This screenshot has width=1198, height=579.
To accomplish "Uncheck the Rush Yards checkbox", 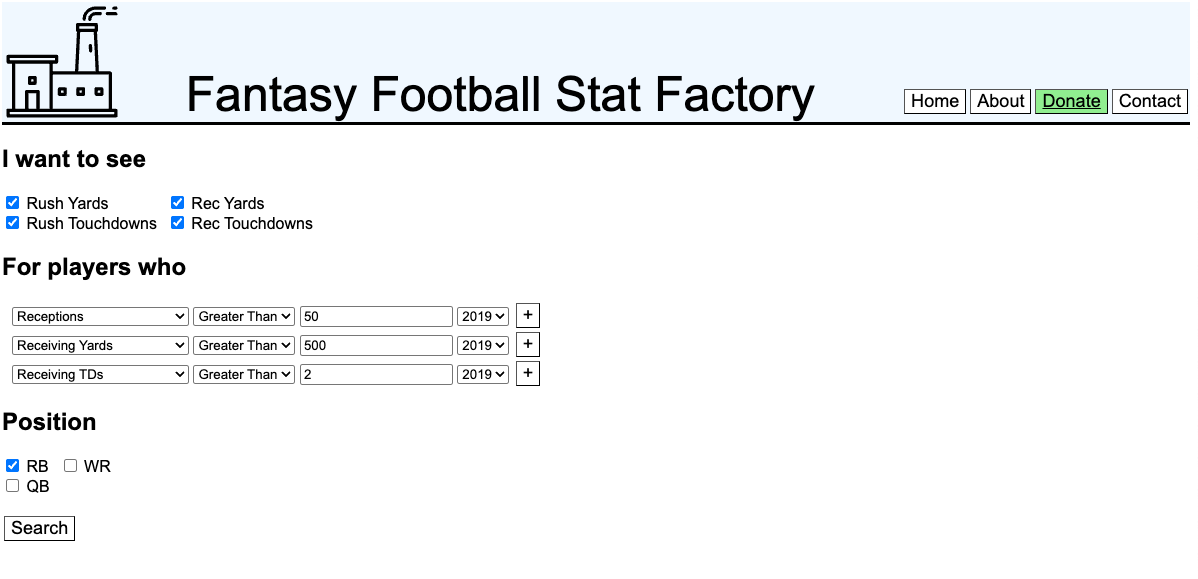I will (x=13, y=203).
